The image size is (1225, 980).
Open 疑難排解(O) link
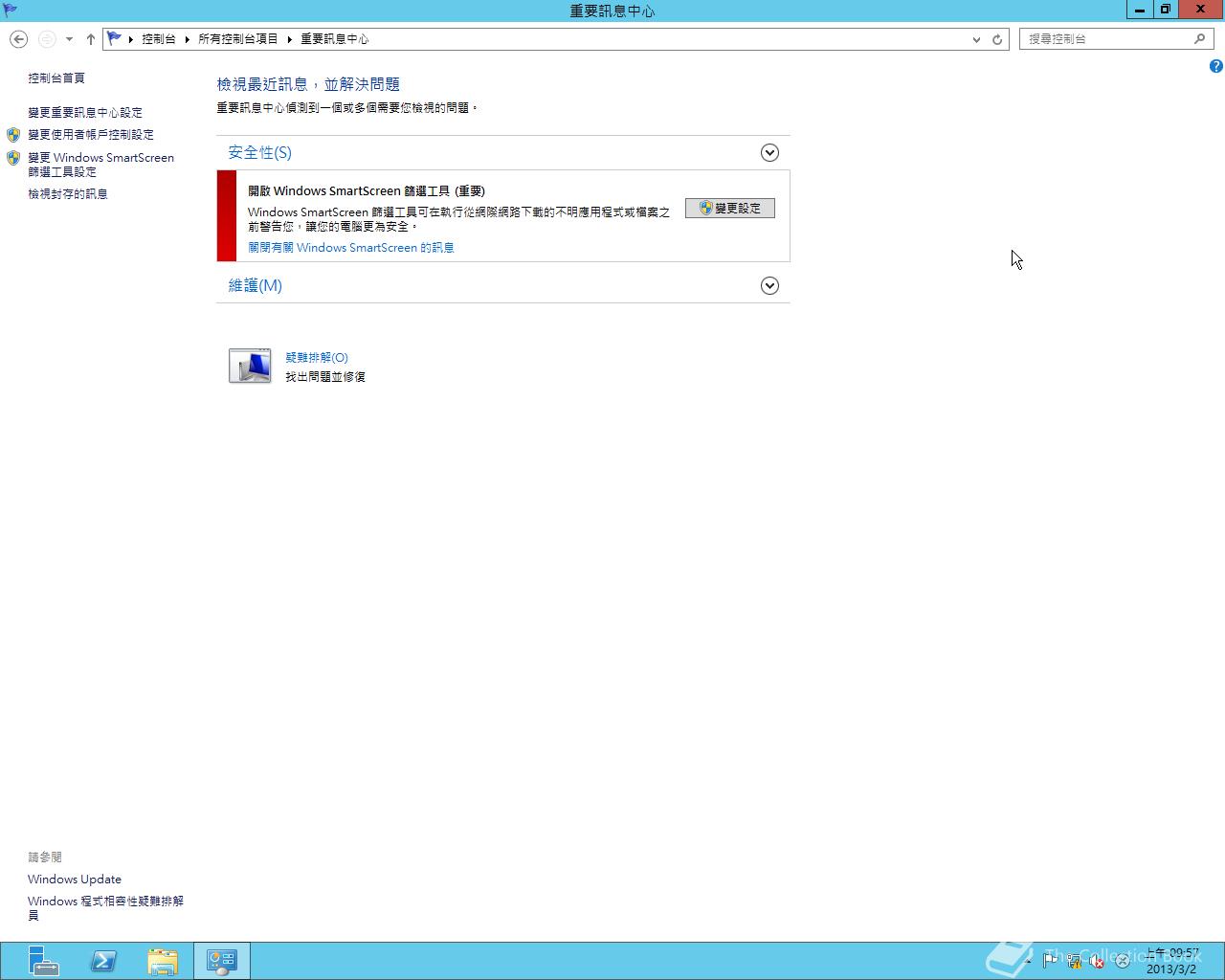point(317,358)
